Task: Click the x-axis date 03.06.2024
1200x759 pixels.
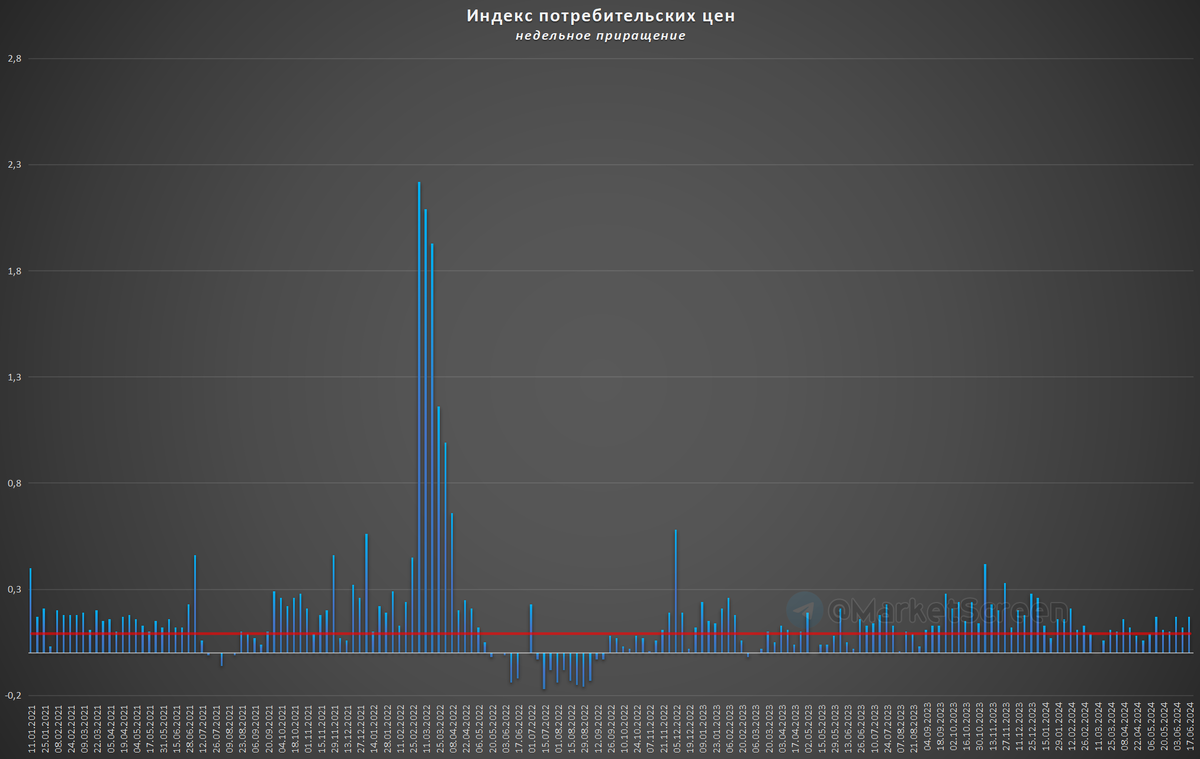Action: click(x=1176, y=727)
